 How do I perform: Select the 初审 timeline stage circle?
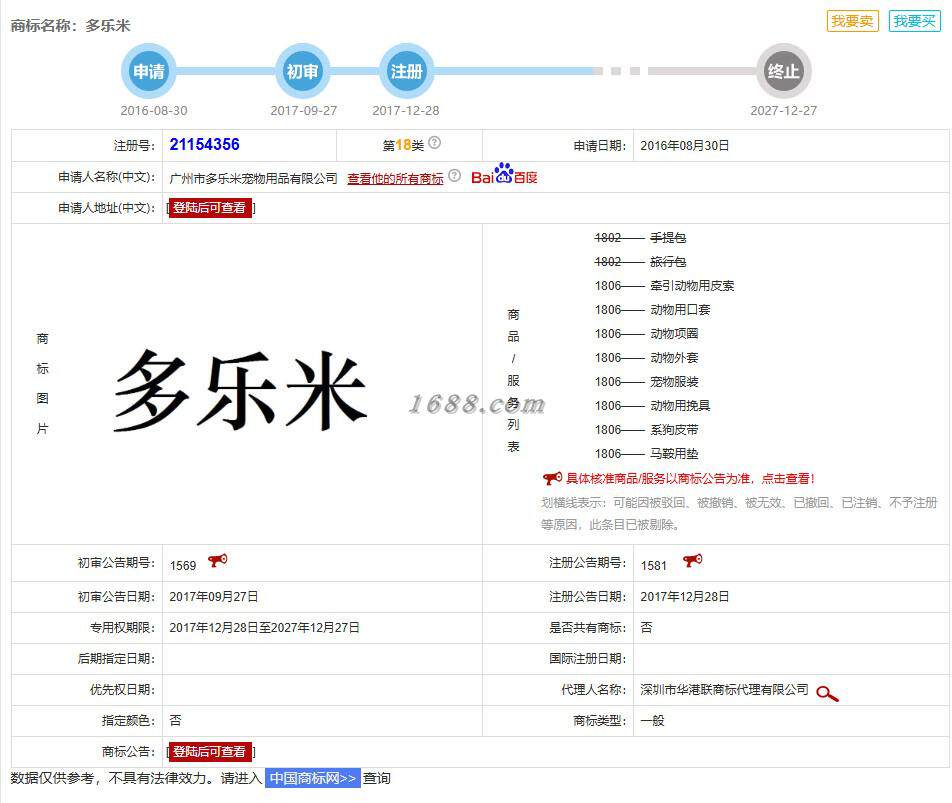302,71
